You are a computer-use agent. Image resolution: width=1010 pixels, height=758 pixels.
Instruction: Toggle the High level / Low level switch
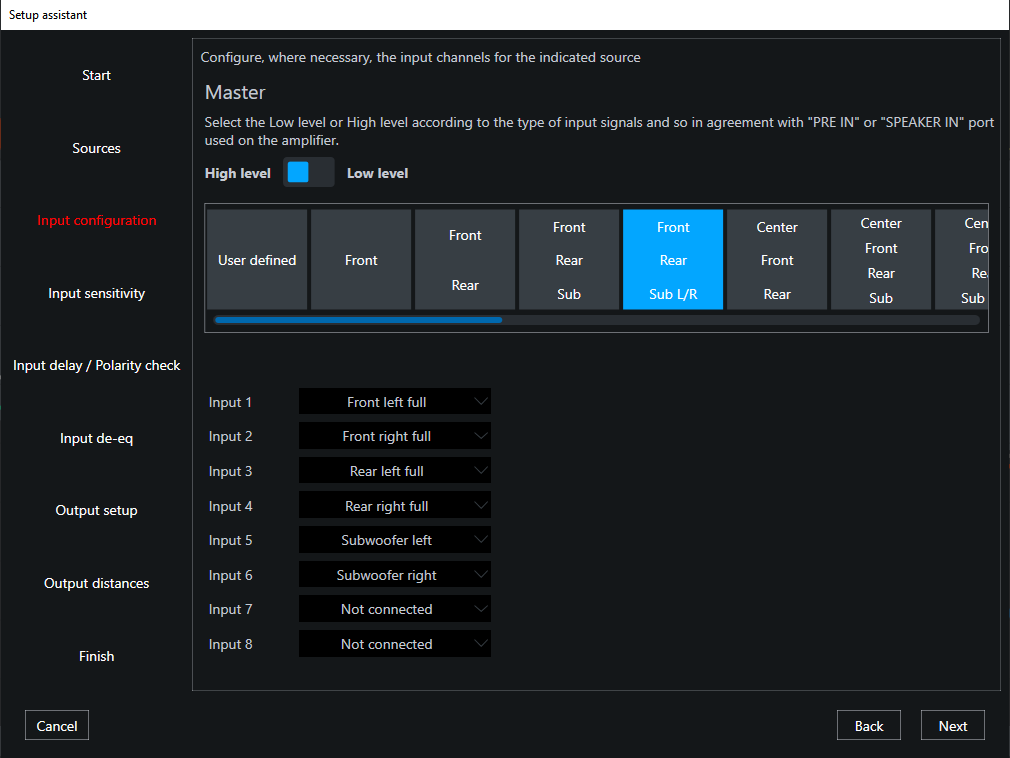(308, 172)
